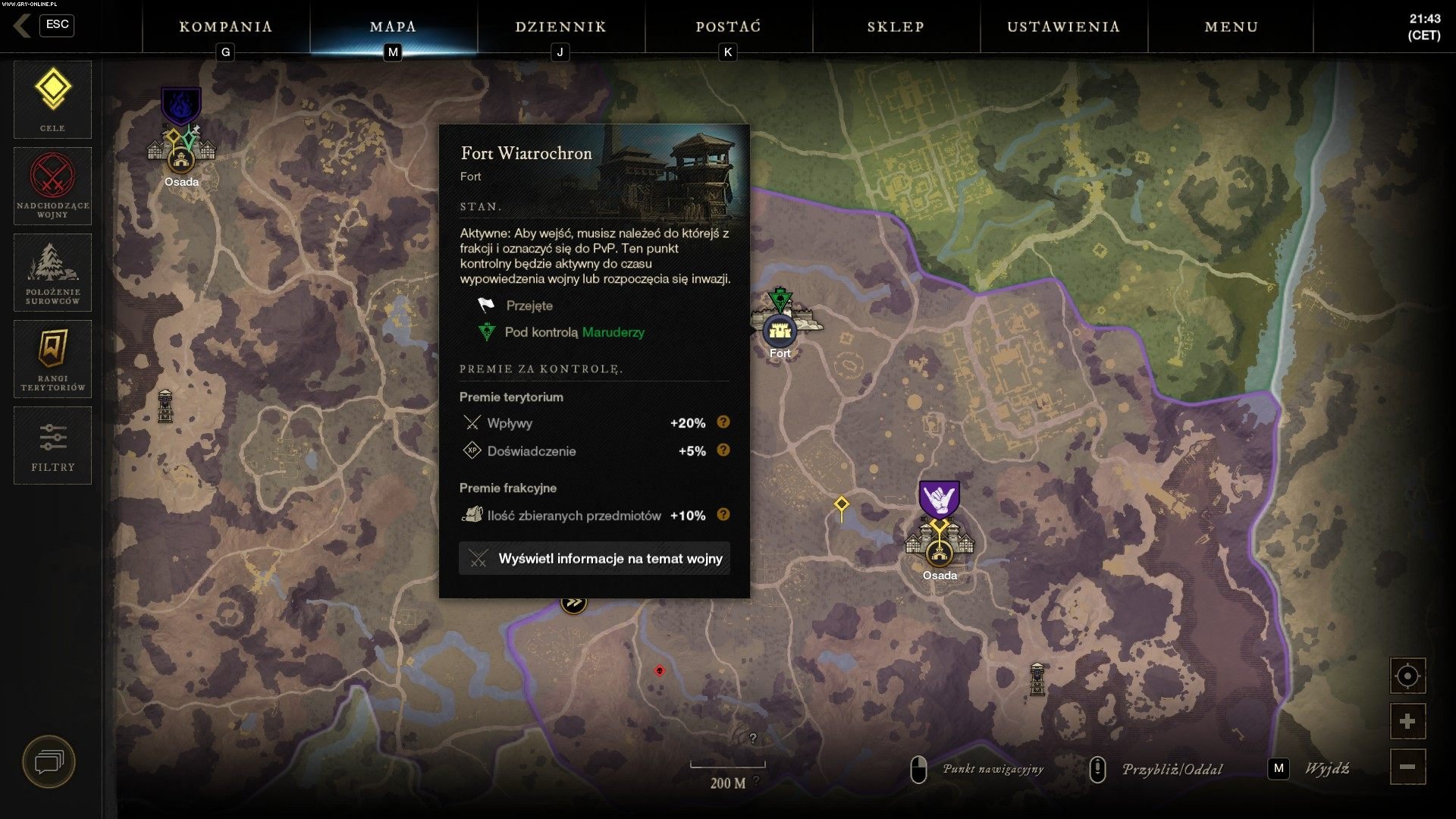The width and height of the screenshot is (1456, 819).
Task: Open the Sklep tab
Action: (x=896, y=27)
